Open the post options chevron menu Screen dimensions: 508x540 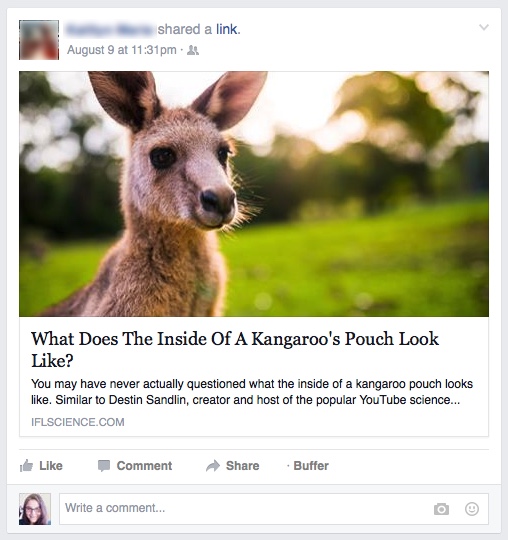484,27
